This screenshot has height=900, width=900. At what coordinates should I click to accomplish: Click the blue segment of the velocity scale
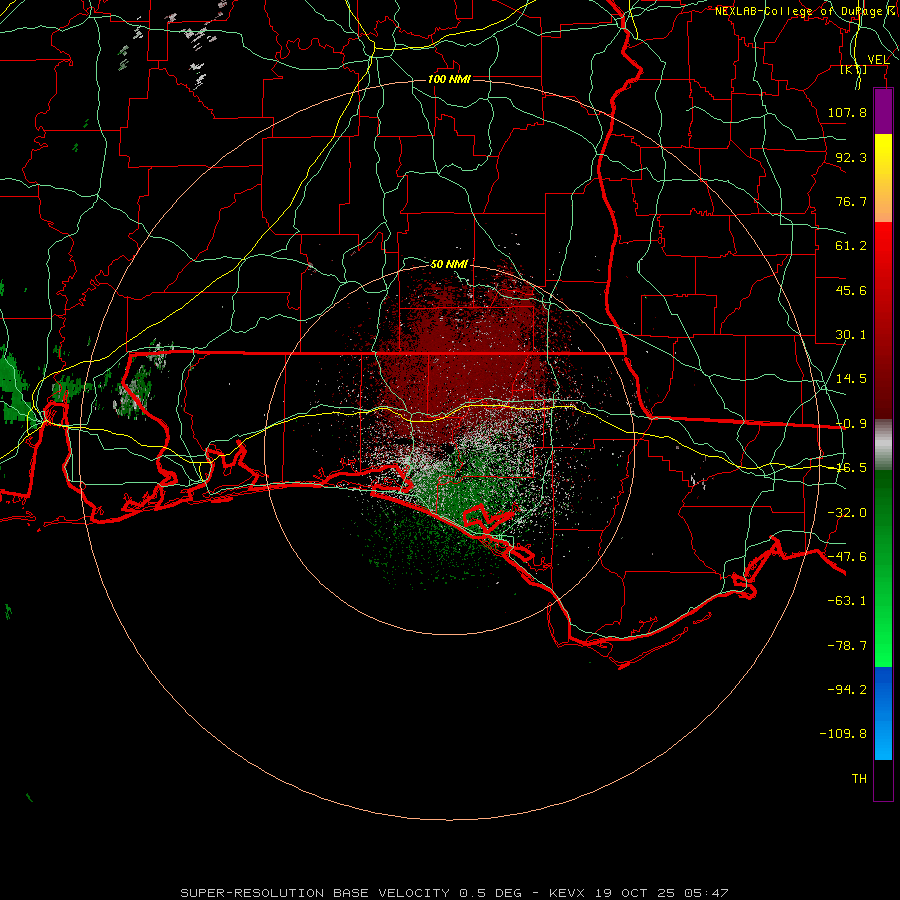(x=883, y=713)
